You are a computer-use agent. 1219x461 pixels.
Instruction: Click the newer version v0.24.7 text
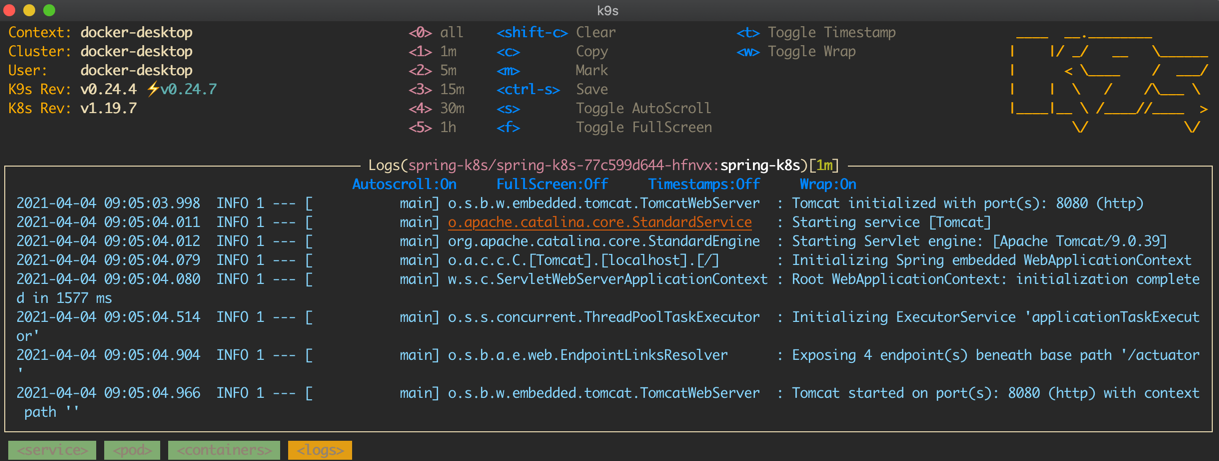coord(188,90)
